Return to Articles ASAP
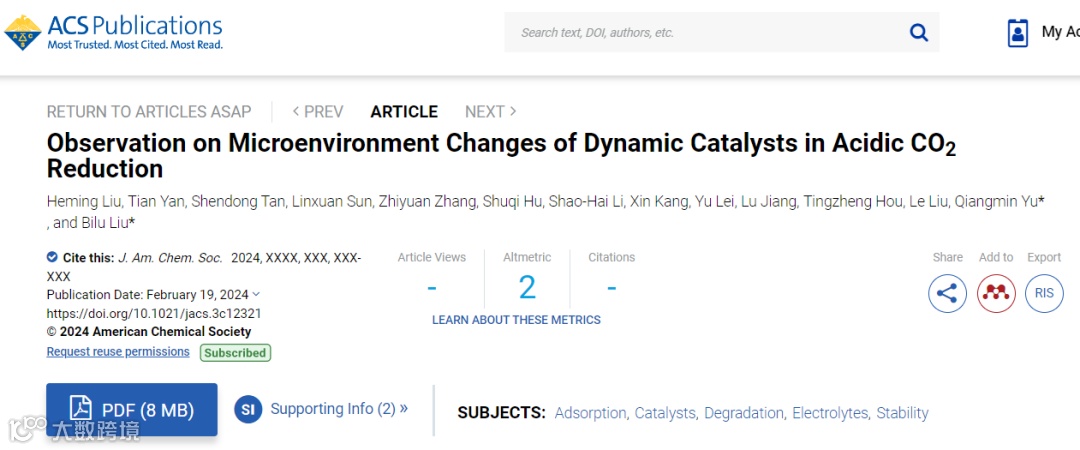Screen dimensions: 1080x450 (149, 112)
